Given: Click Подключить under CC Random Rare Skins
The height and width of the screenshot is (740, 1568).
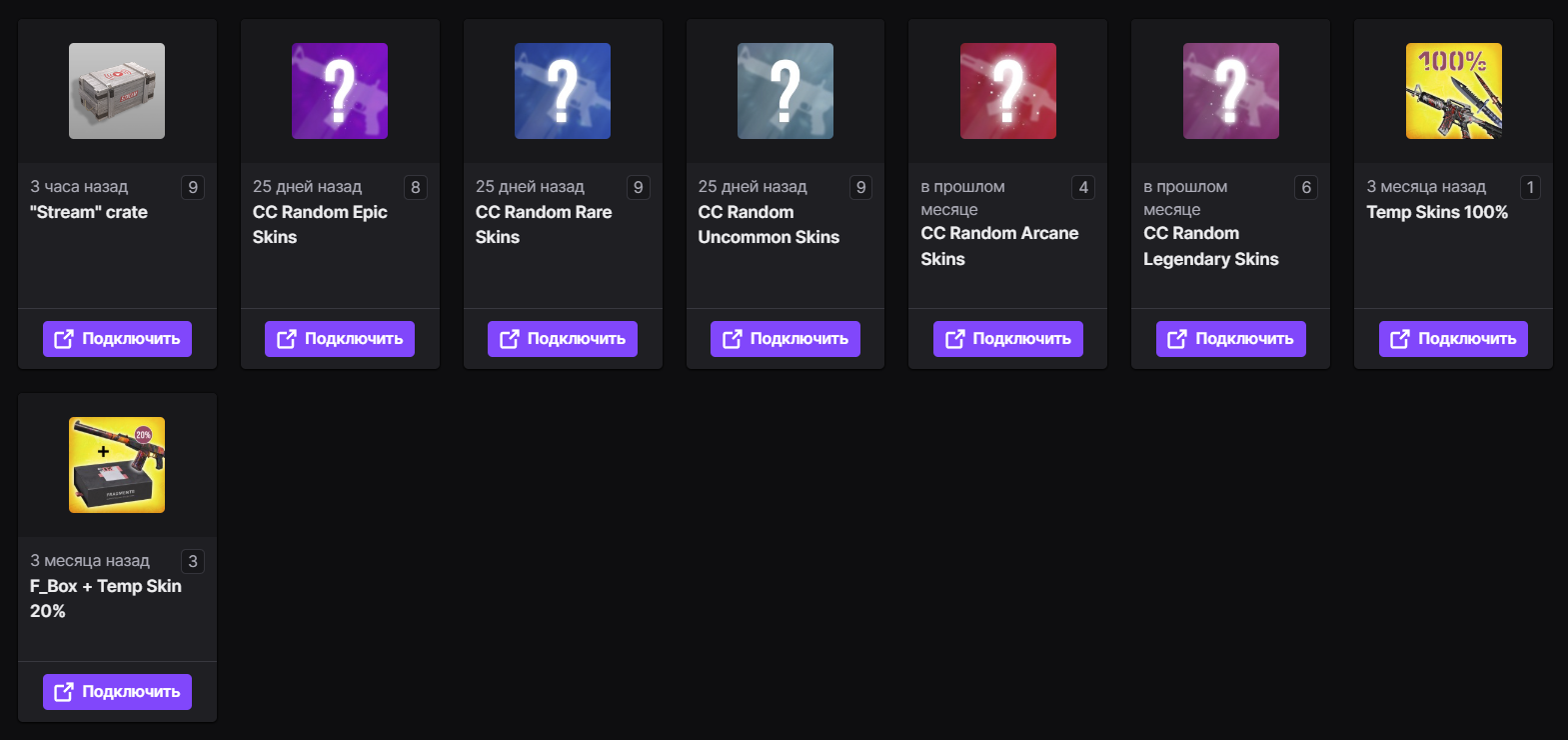Looking at the screenshot, I should [563, 339].
